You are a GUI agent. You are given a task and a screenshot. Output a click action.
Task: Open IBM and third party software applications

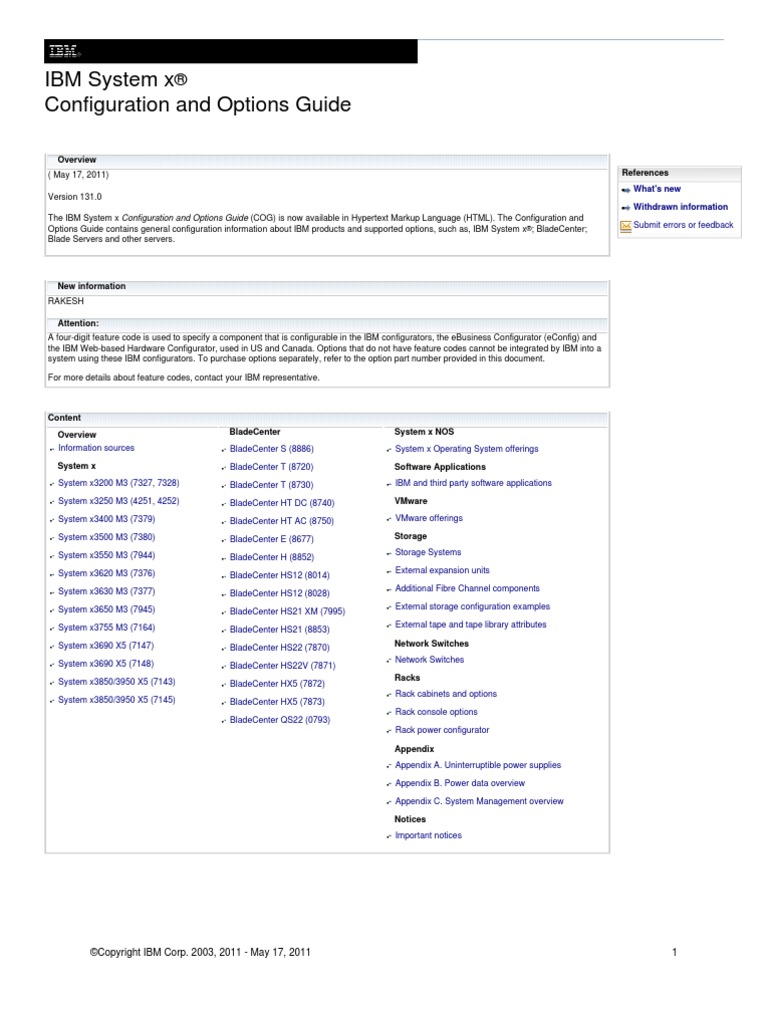pyautogui.click(x=473, y=483)
